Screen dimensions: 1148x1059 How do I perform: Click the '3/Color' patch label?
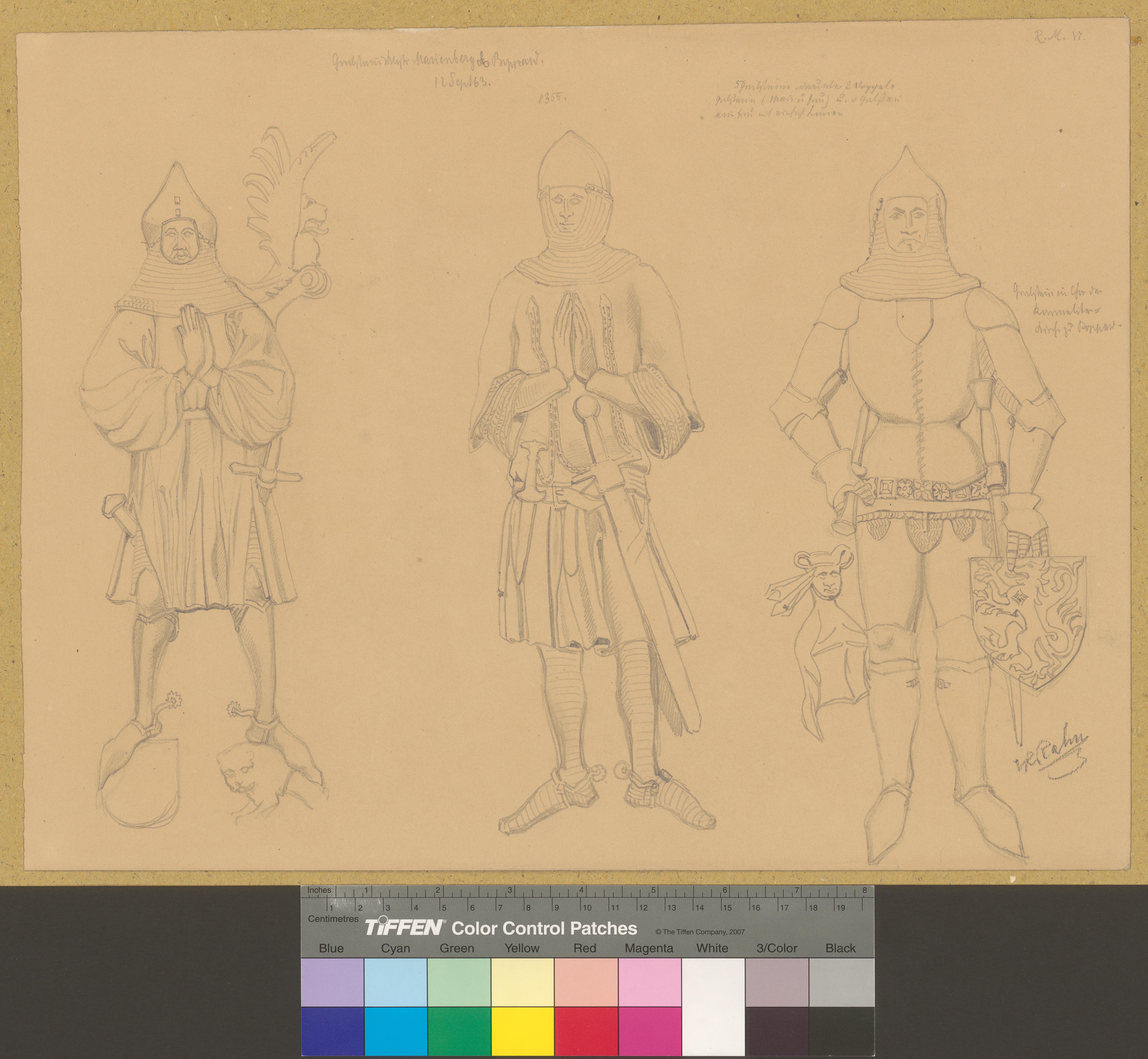click(777, 948)
